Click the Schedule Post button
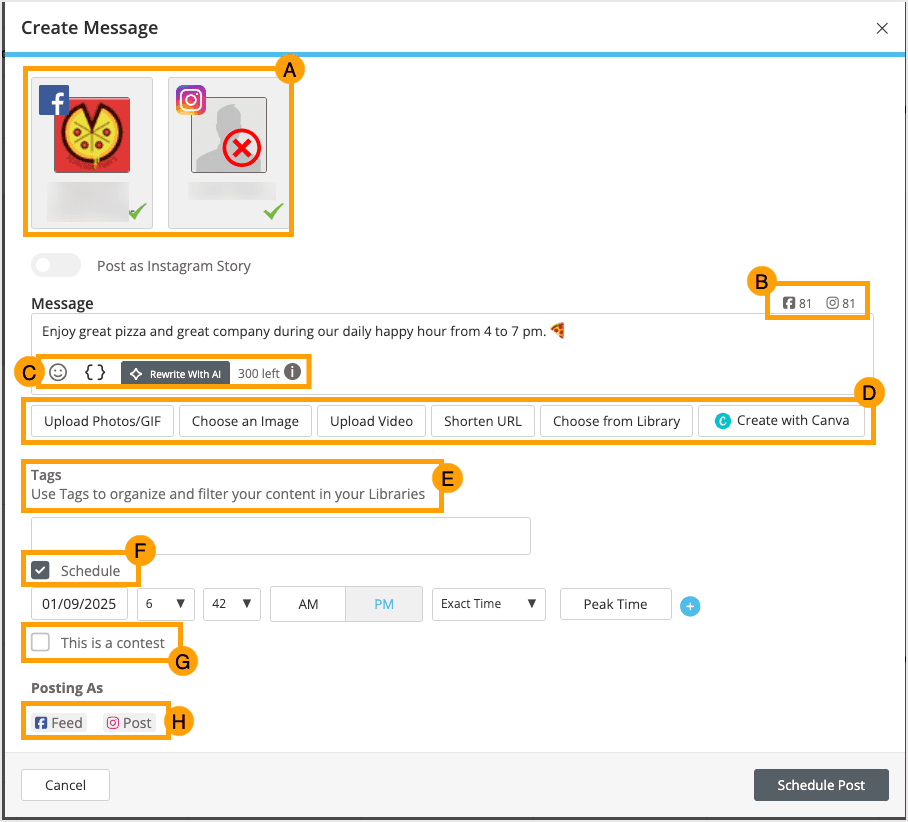Image resolution: width=908 pixels, height=822 pixels. point(821,785)
